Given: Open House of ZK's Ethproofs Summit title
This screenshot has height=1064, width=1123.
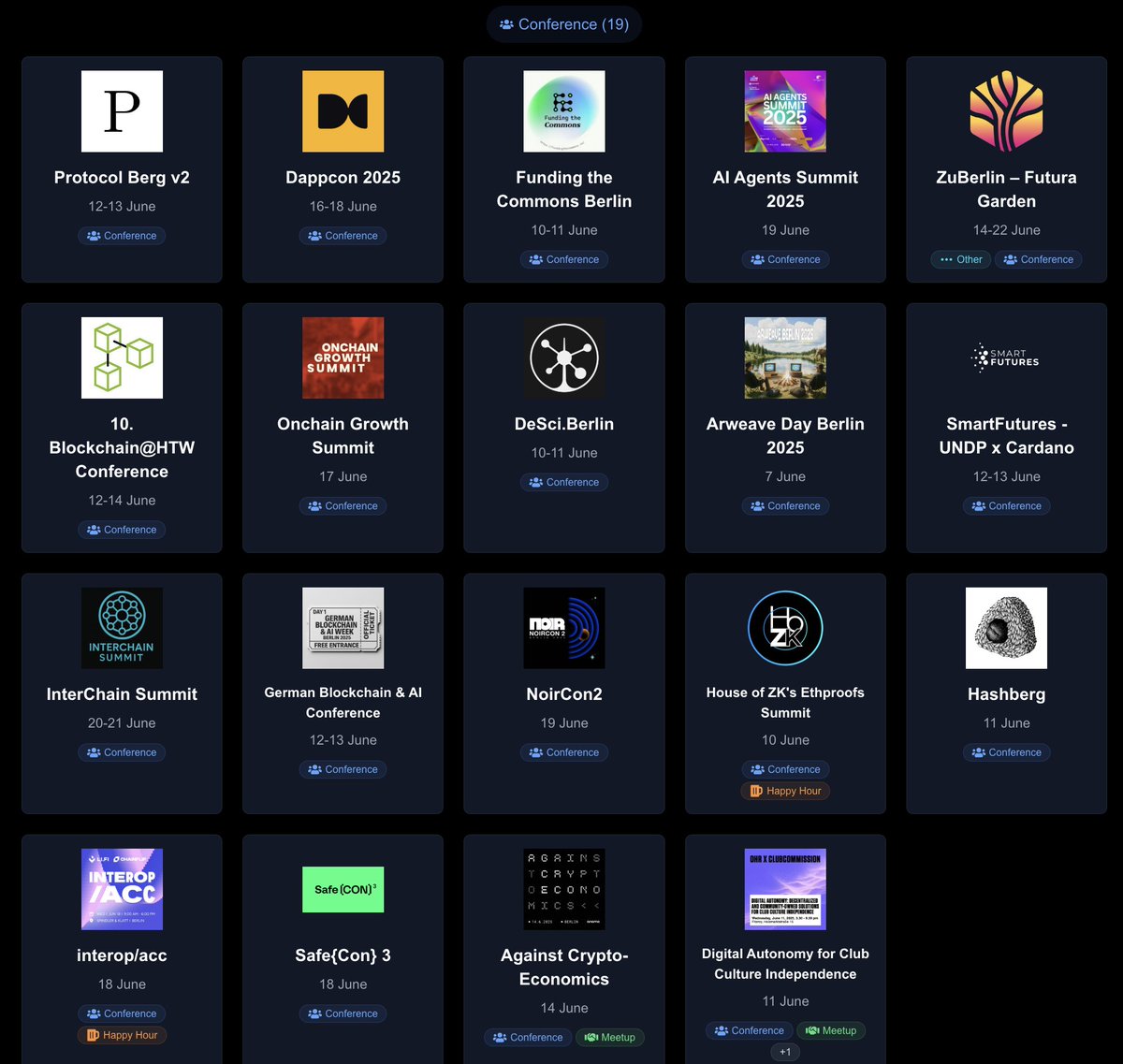Looking at the screenshot, I should 785,703.
